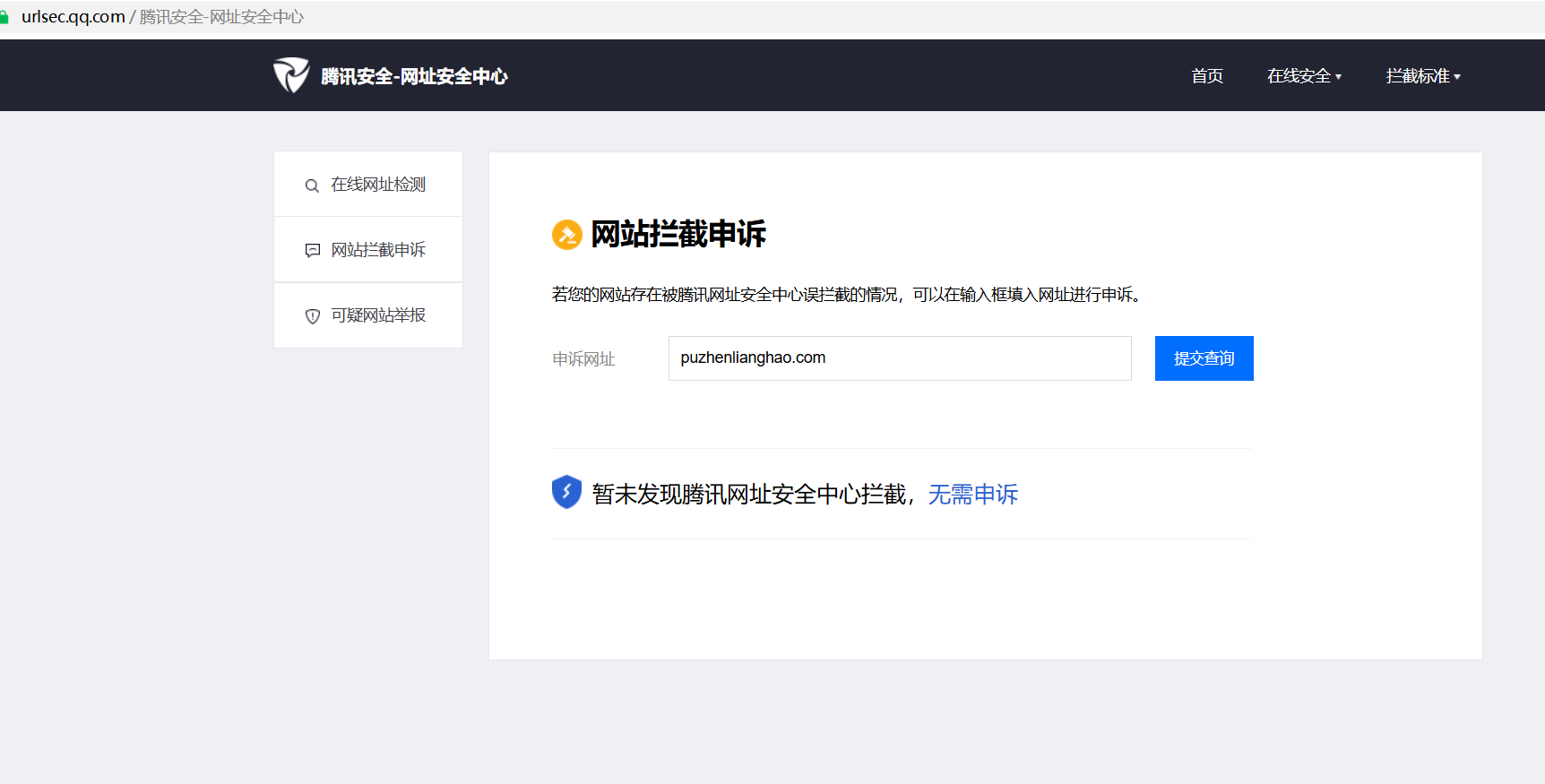Focus the 申诉网址 input field
The image size is (1545, 784).
pos(900,358)
